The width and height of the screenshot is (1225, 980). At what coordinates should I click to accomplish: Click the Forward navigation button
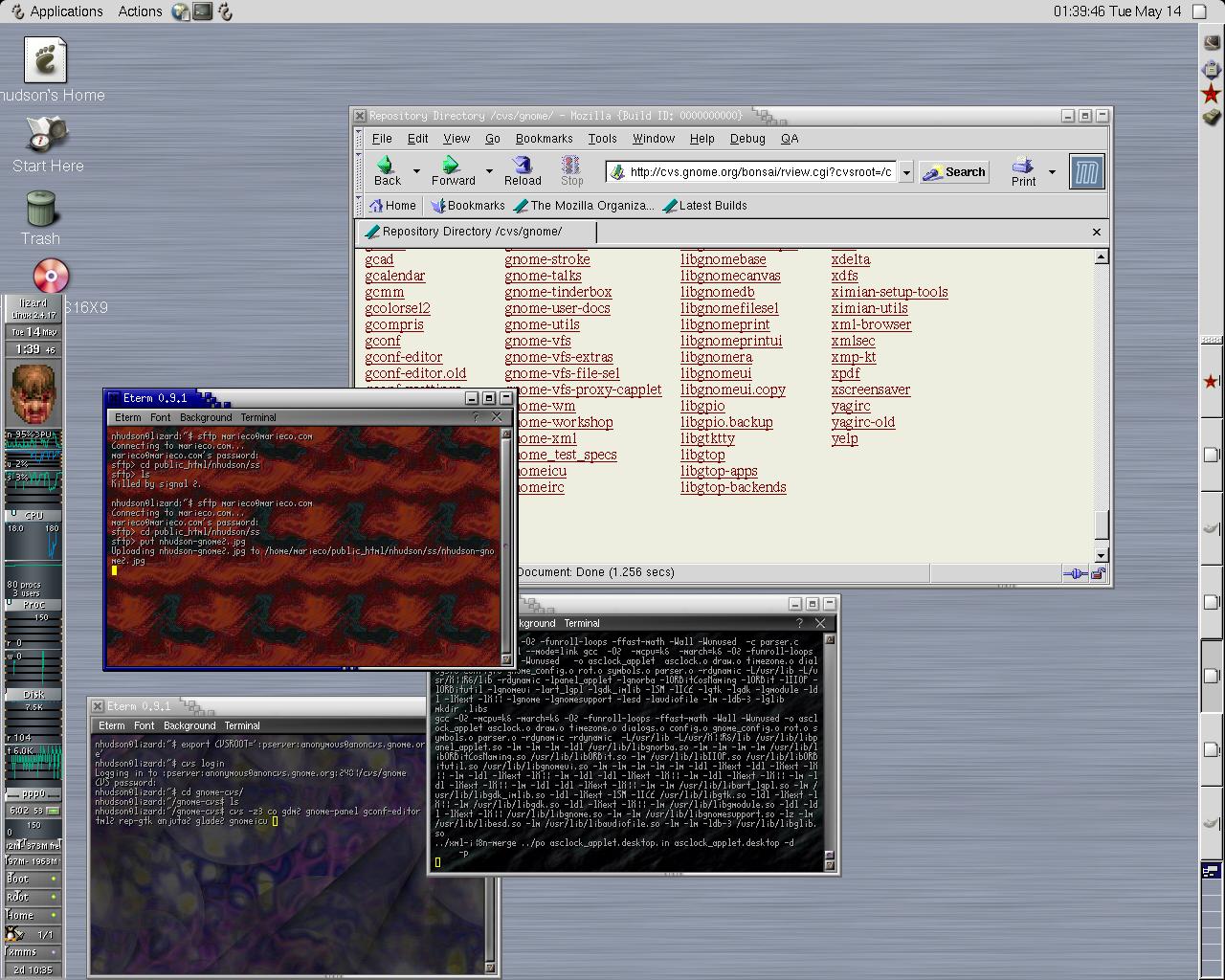(453, 171)
